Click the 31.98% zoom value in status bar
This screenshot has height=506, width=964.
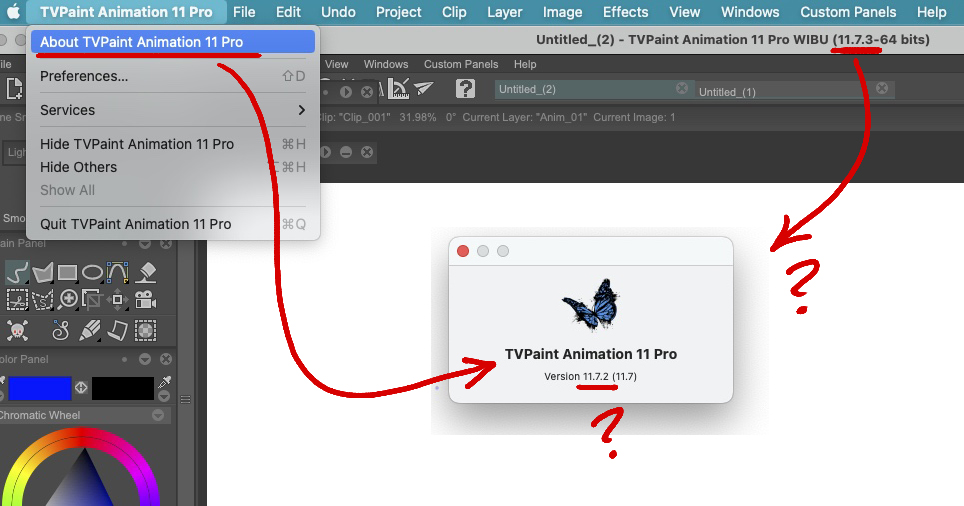[x=417, y=117]
